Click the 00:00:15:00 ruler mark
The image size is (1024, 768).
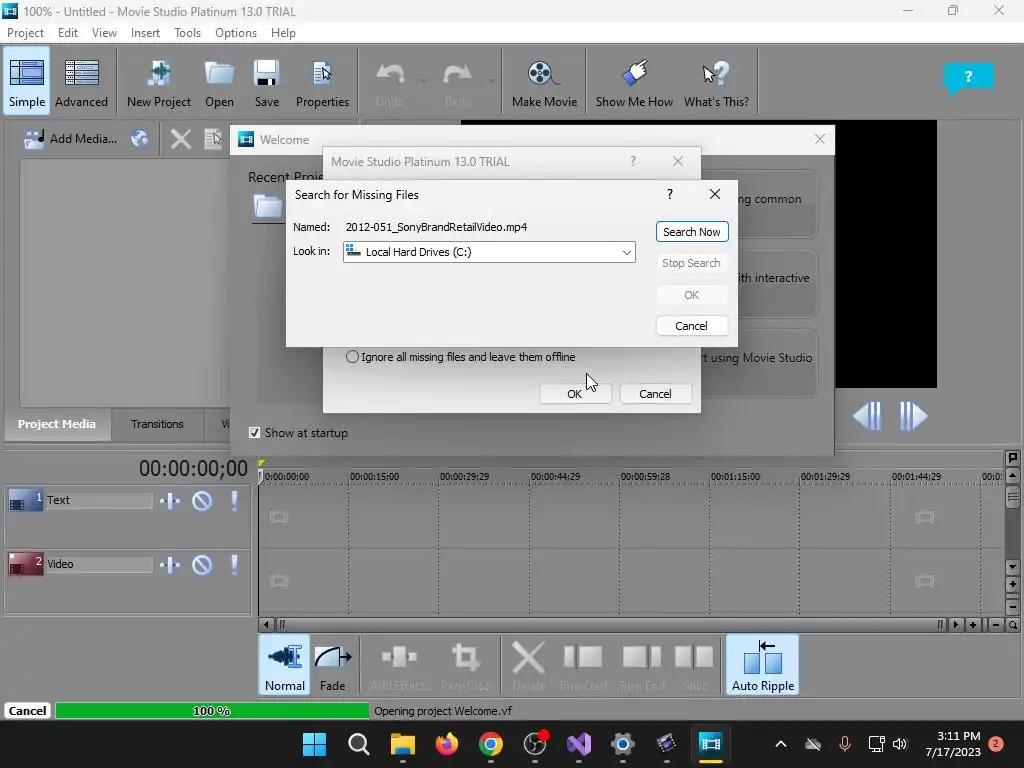[x=374, y=477]
